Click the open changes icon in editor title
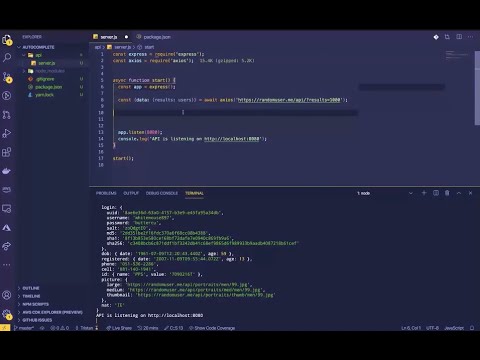Viewport: 480px width, 360px height. click(x=447, y=37)
